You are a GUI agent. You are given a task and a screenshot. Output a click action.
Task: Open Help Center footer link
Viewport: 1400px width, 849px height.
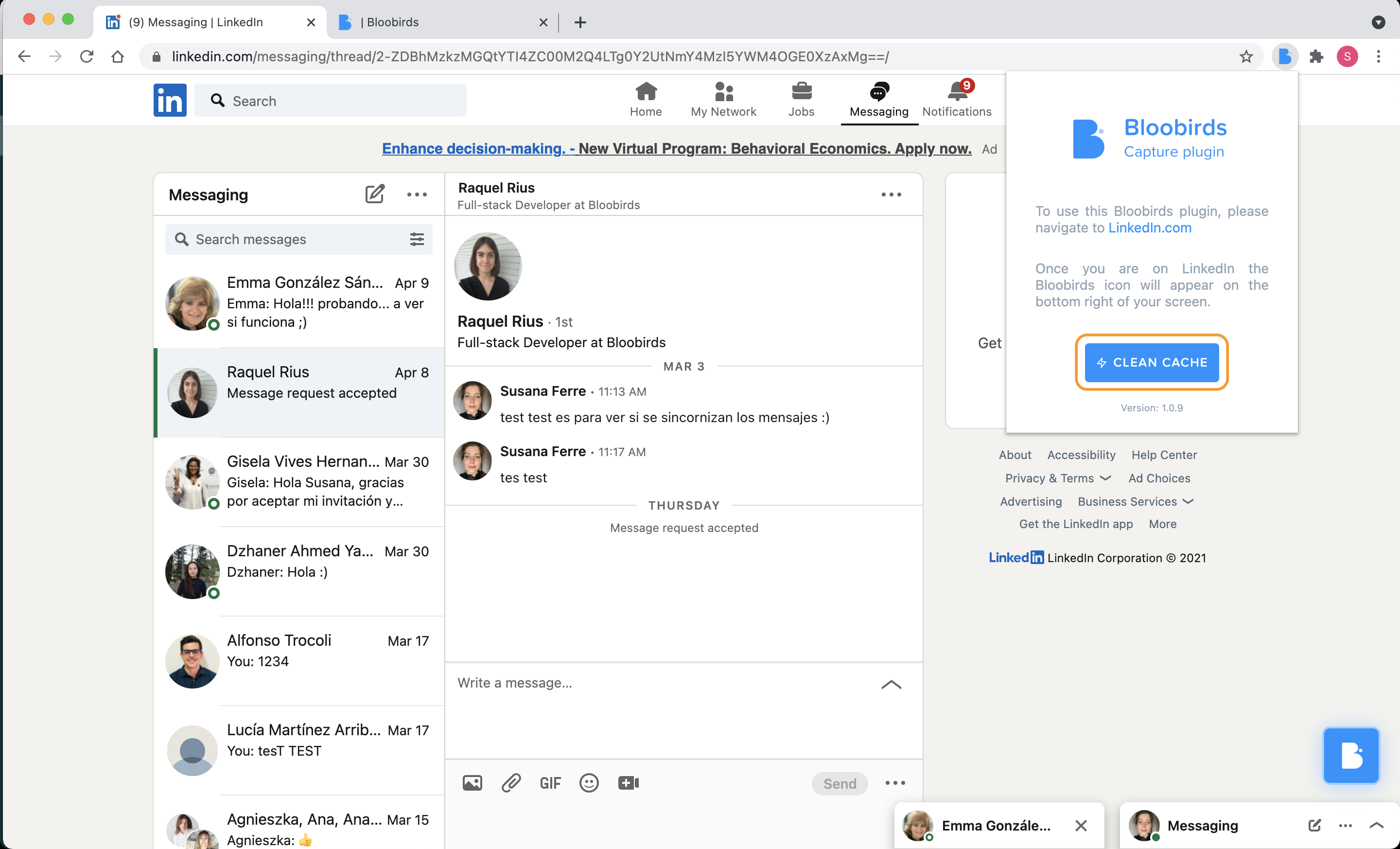tap(1164, 455)
